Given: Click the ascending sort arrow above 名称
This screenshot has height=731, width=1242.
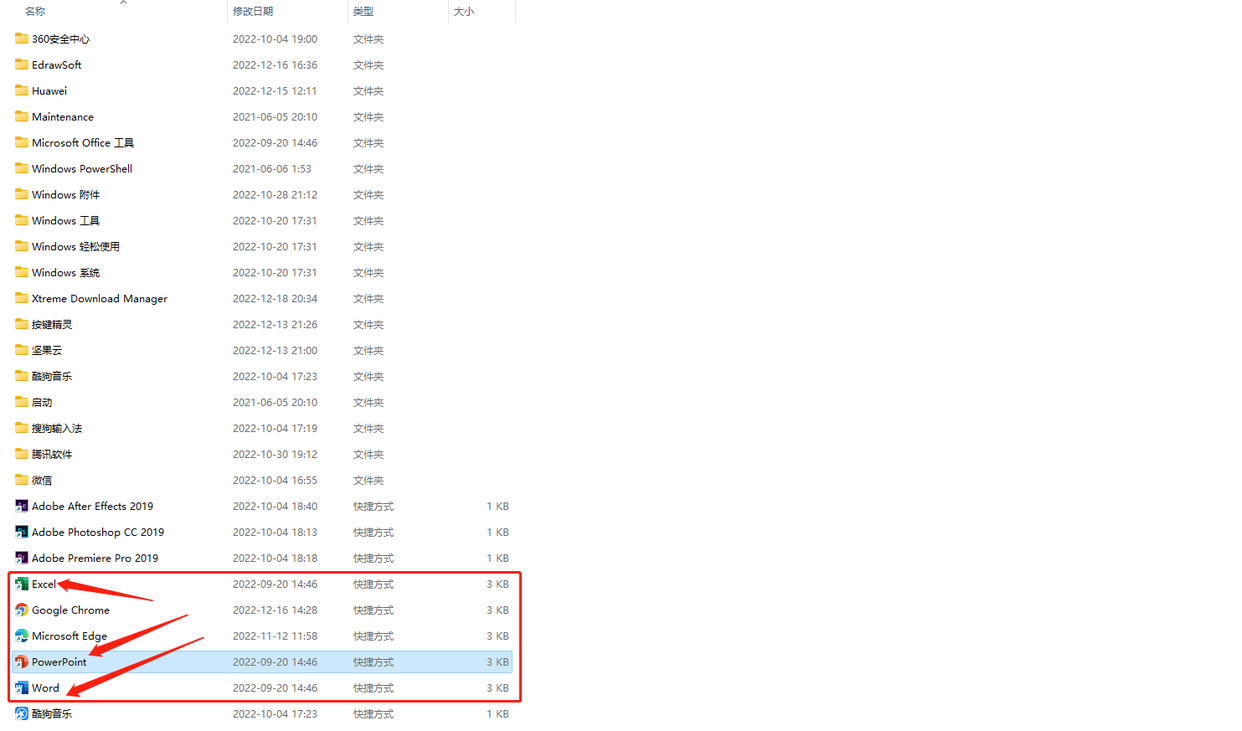Looking at the screenshot, I should click(x=123, y=4).
